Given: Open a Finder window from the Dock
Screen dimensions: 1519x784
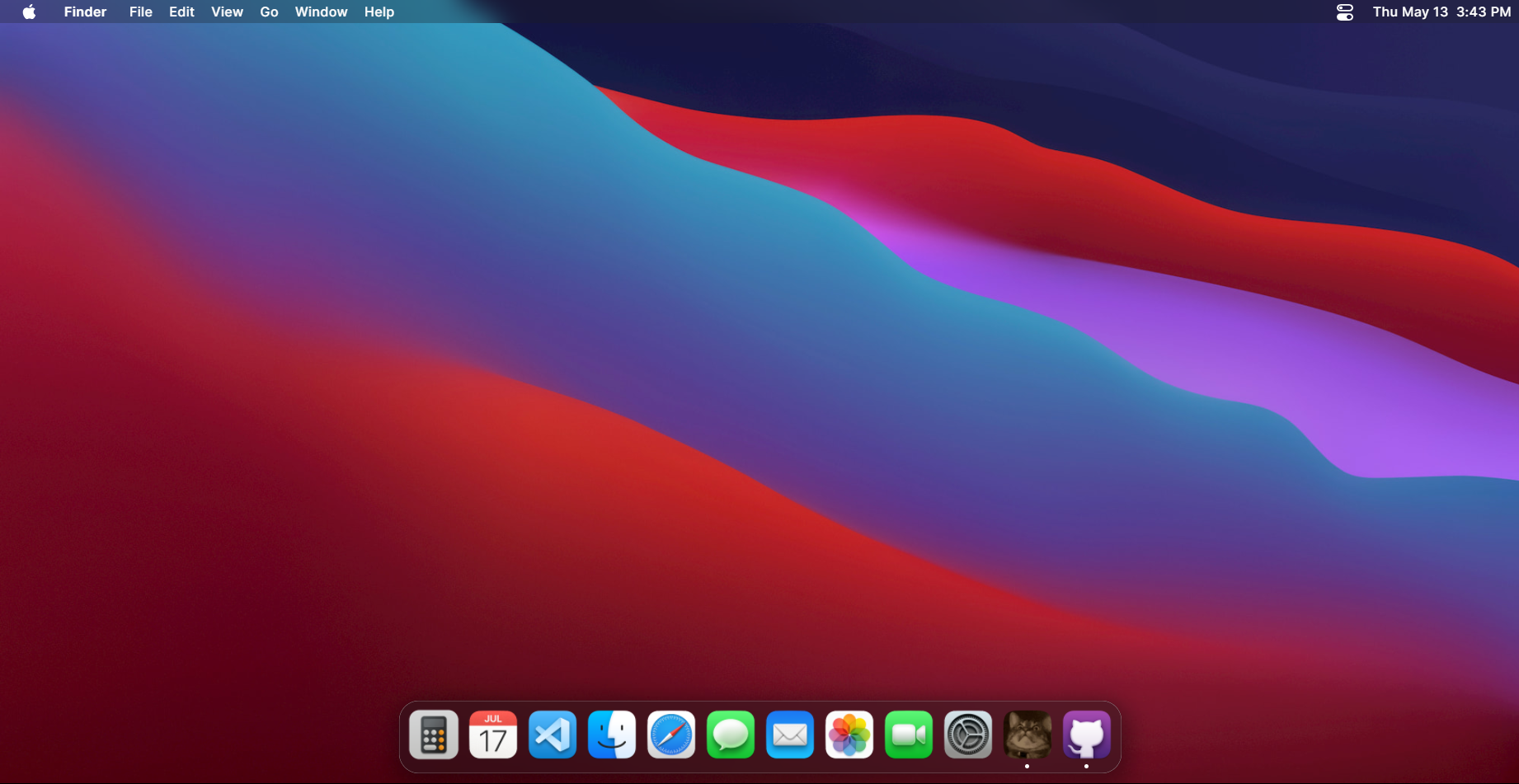Looking at the screenshot, I should [611, 735].
